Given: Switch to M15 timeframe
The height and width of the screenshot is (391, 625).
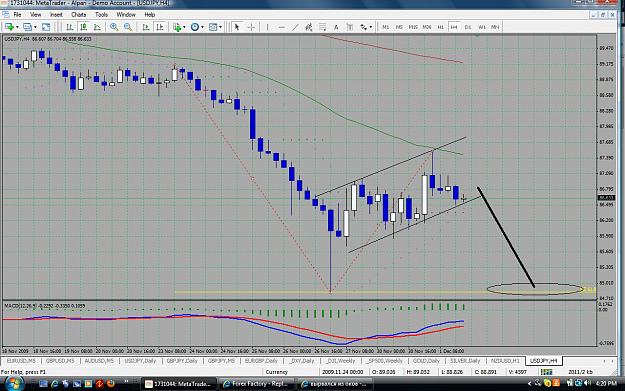Looking at the screenshot, I should tap(413, 27).
